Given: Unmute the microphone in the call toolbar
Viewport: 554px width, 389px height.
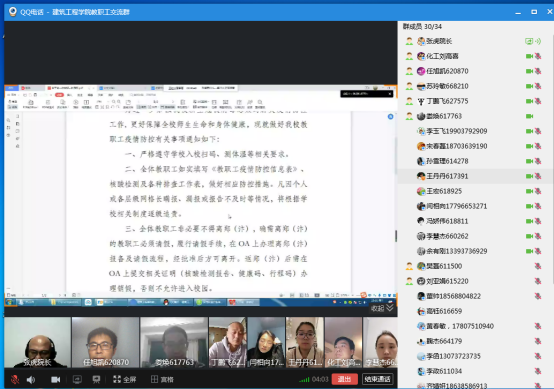Looking at the screenshot, I should [15, 379].
